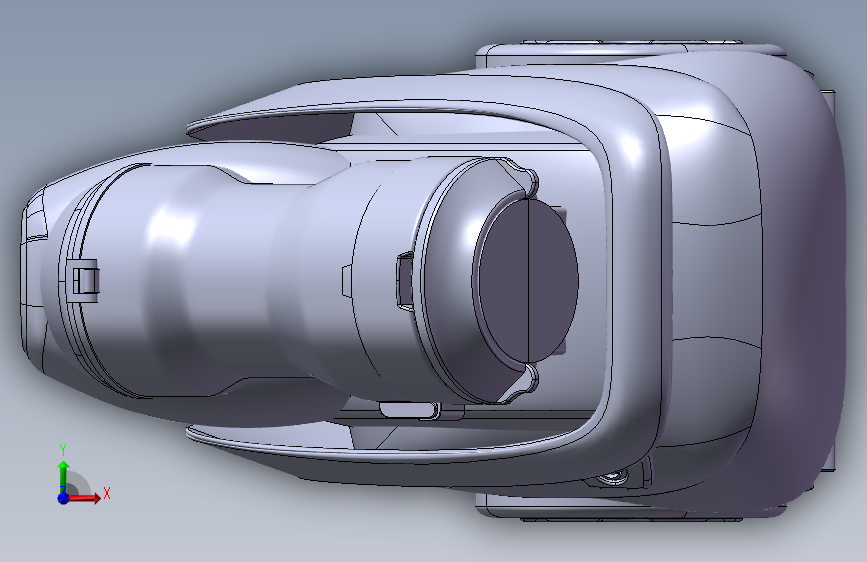Viewport: 867px width, 562px height.
Task: Select the small latch clip on the cylinder's left end
Action: (85, 280)
